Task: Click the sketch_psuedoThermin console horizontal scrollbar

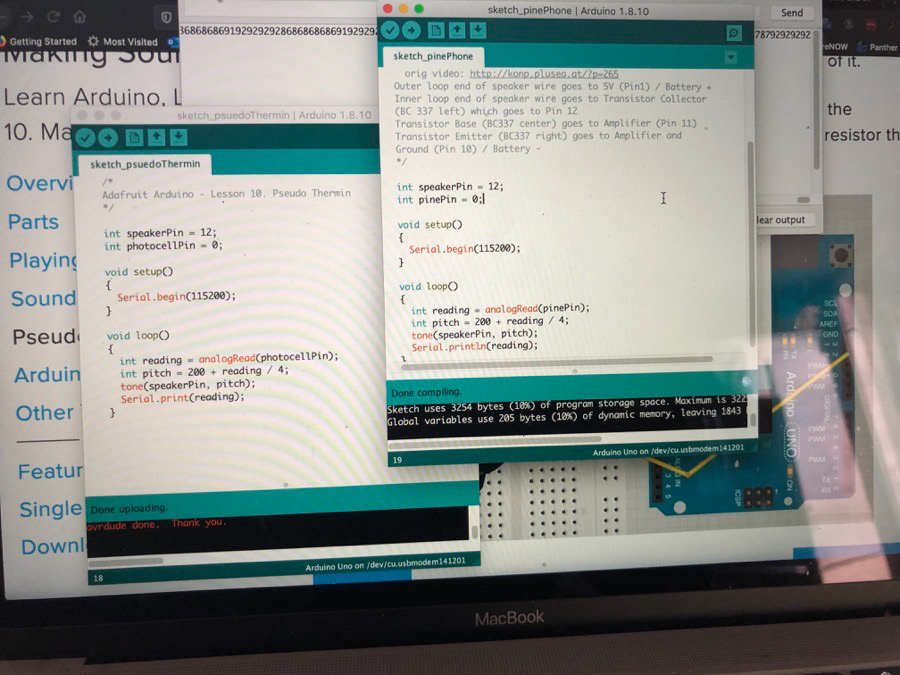Action: (x=126, y=561)
